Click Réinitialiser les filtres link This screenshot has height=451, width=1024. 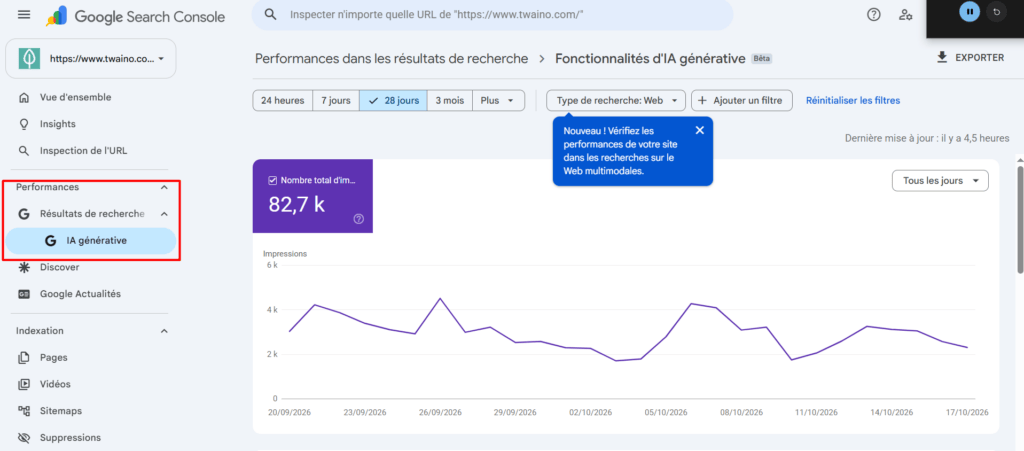(853, 101)
